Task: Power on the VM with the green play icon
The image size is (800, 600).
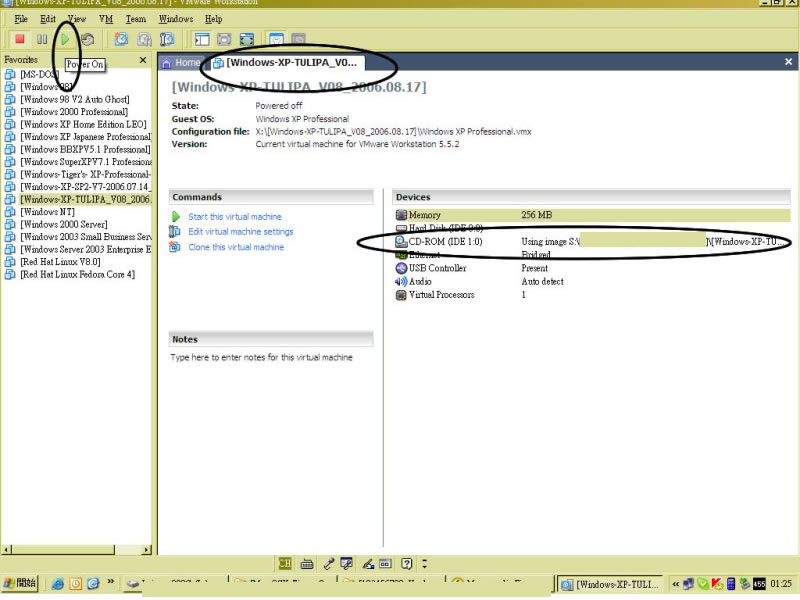Action: (x=65, y=39)
